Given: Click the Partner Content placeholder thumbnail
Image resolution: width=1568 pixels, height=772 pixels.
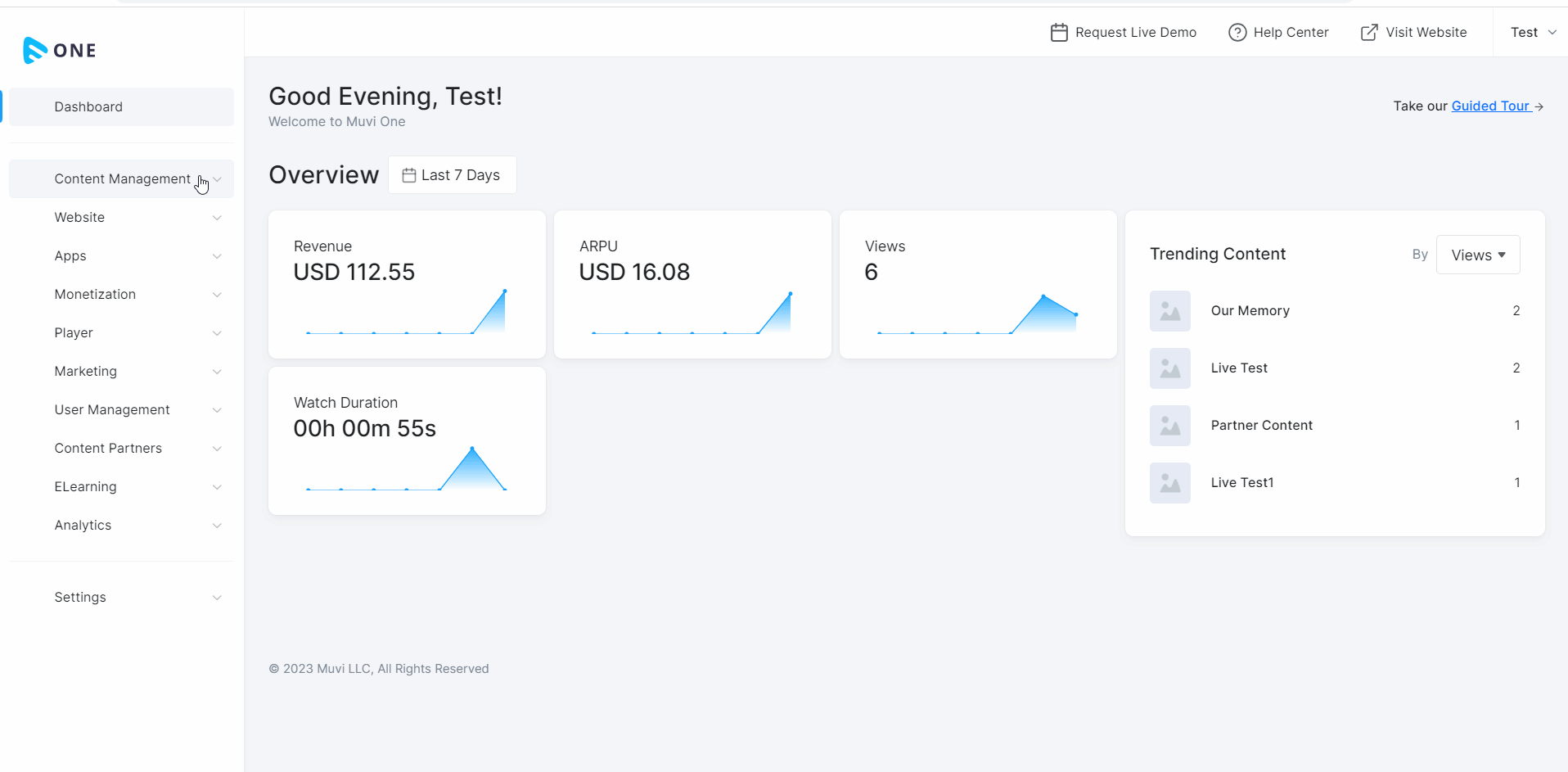Looking at the screenshot, I should tap(1169, 426).
